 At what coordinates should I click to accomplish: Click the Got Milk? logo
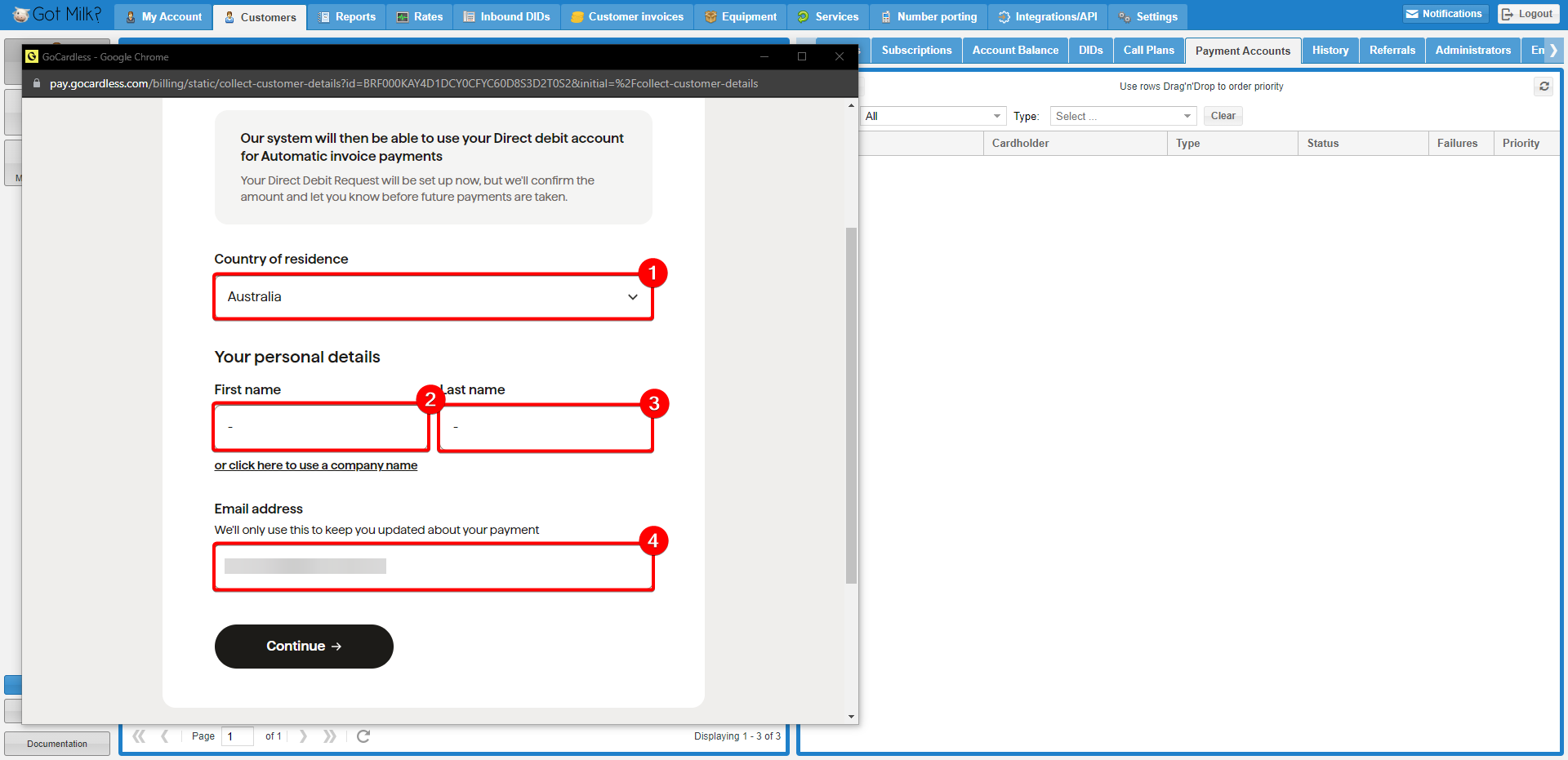(x=57, y=15)
